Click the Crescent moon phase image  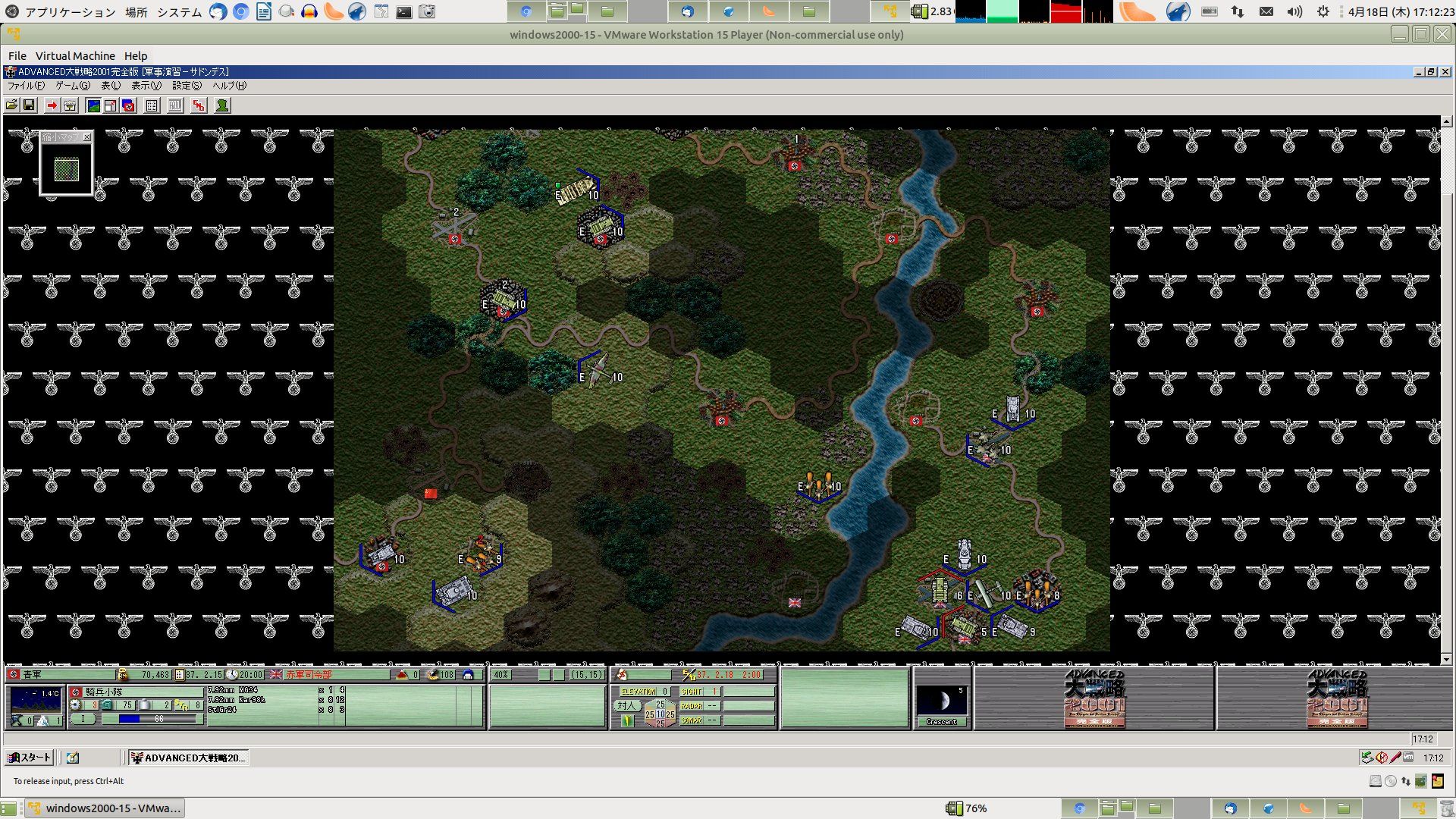[x=942, y=701]
